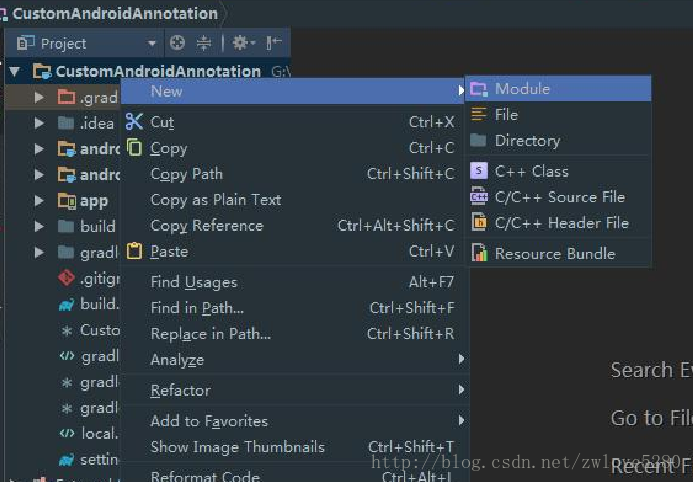Expand the .idea folder node
The width and height of the screenshot is (693, 482).
39,123
